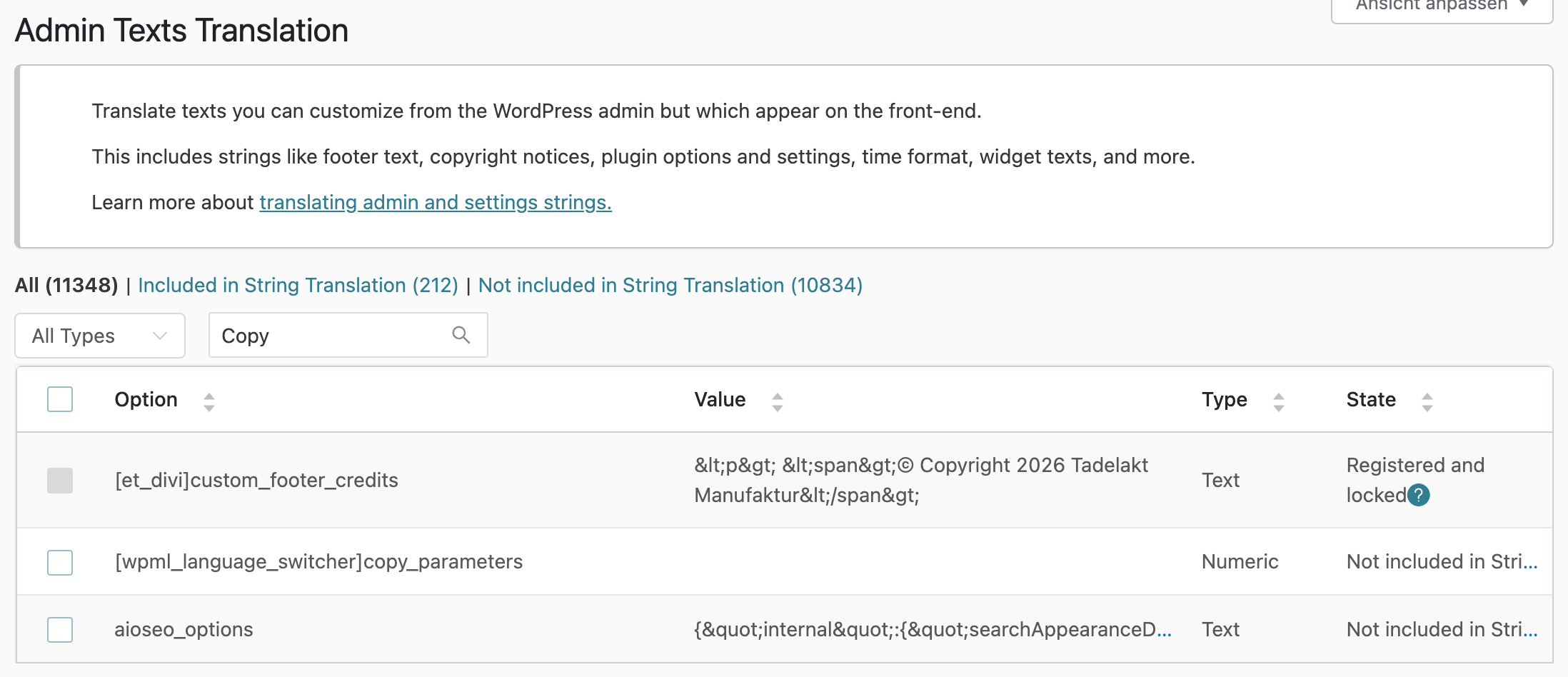Click the truncated aioseo_options value text
Screen dimensions: 1568x677
[932, 629]
